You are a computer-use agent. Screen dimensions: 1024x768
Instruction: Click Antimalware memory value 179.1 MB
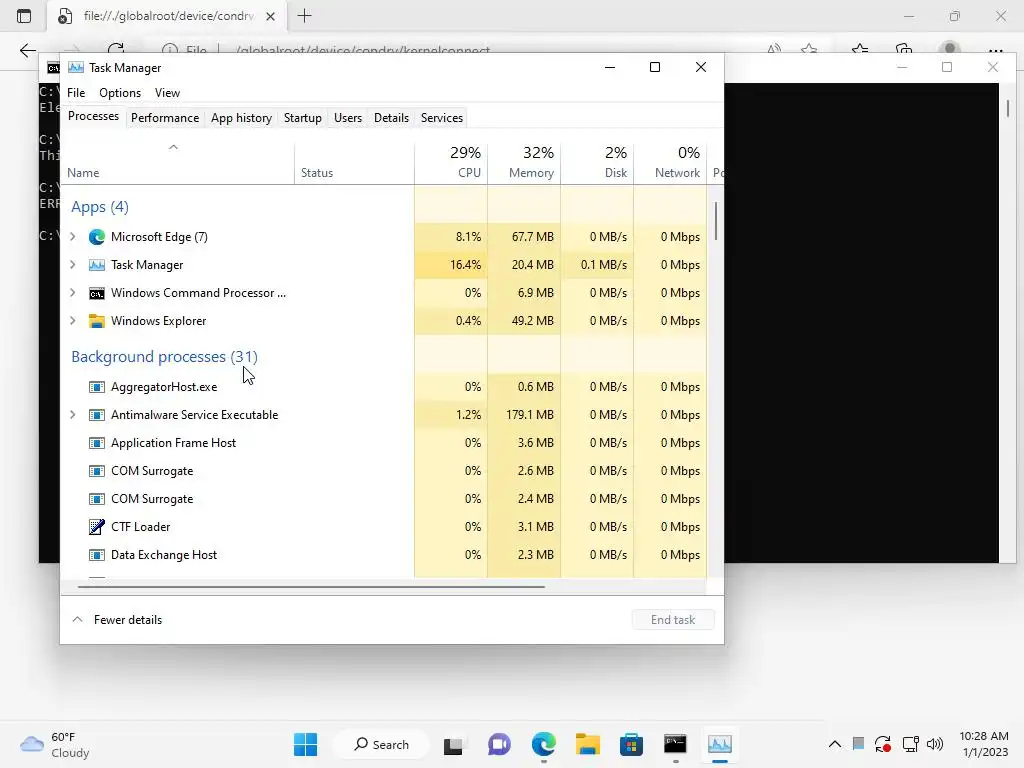point(530,415)
